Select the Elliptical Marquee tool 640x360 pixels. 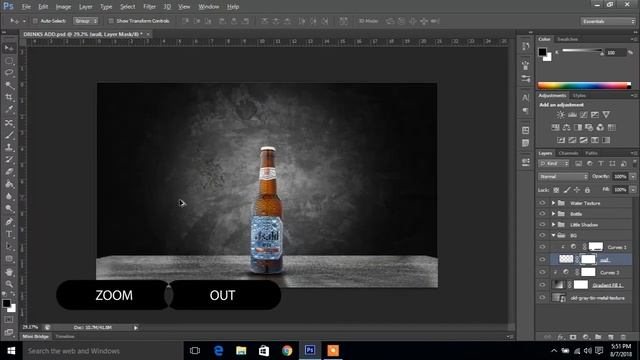pyautogui.click(x=9, y=61)
